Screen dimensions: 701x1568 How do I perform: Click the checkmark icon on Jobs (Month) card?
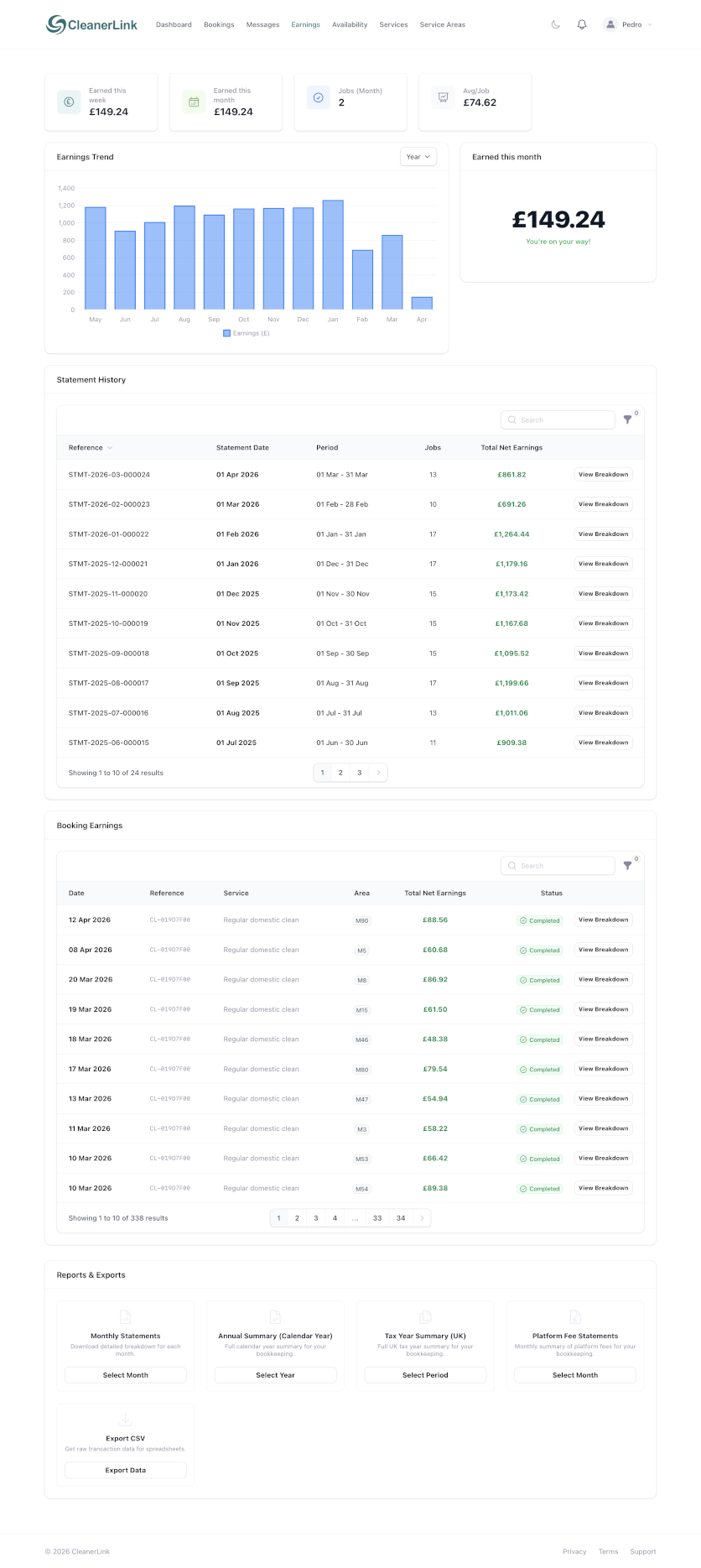[x=319, y=97]
